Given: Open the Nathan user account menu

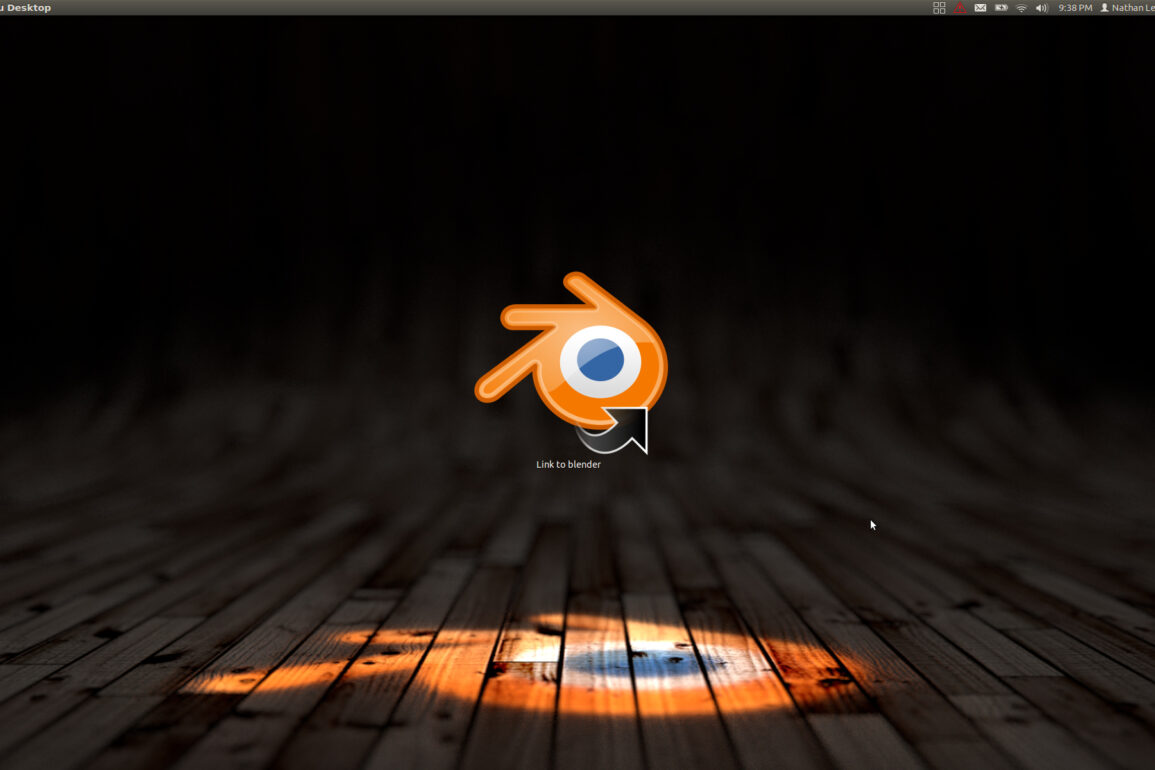Looking at the screenshot, I should 1127,8.
